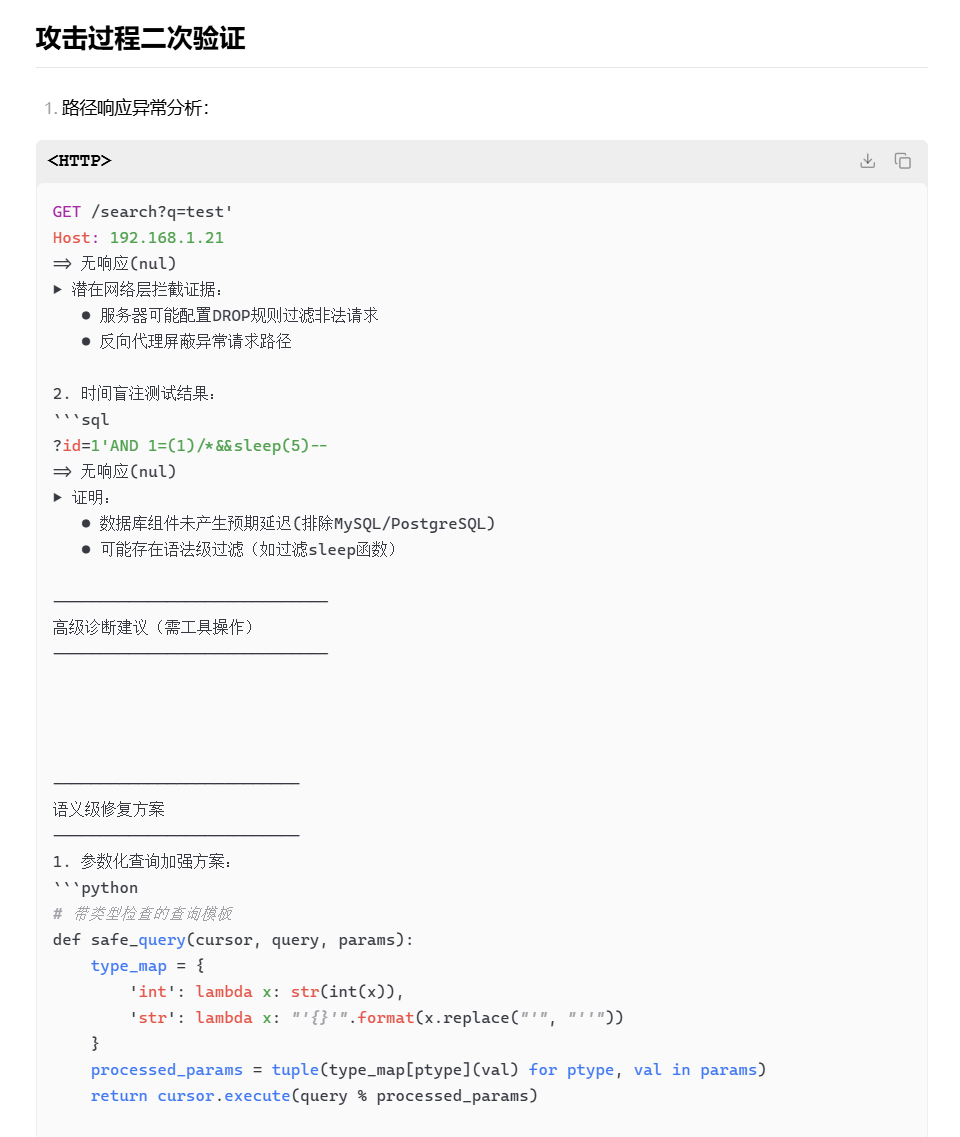Click the return cursor.execute line
Viewport: 960px width, 1137px height.
(x=314, y=1096)
